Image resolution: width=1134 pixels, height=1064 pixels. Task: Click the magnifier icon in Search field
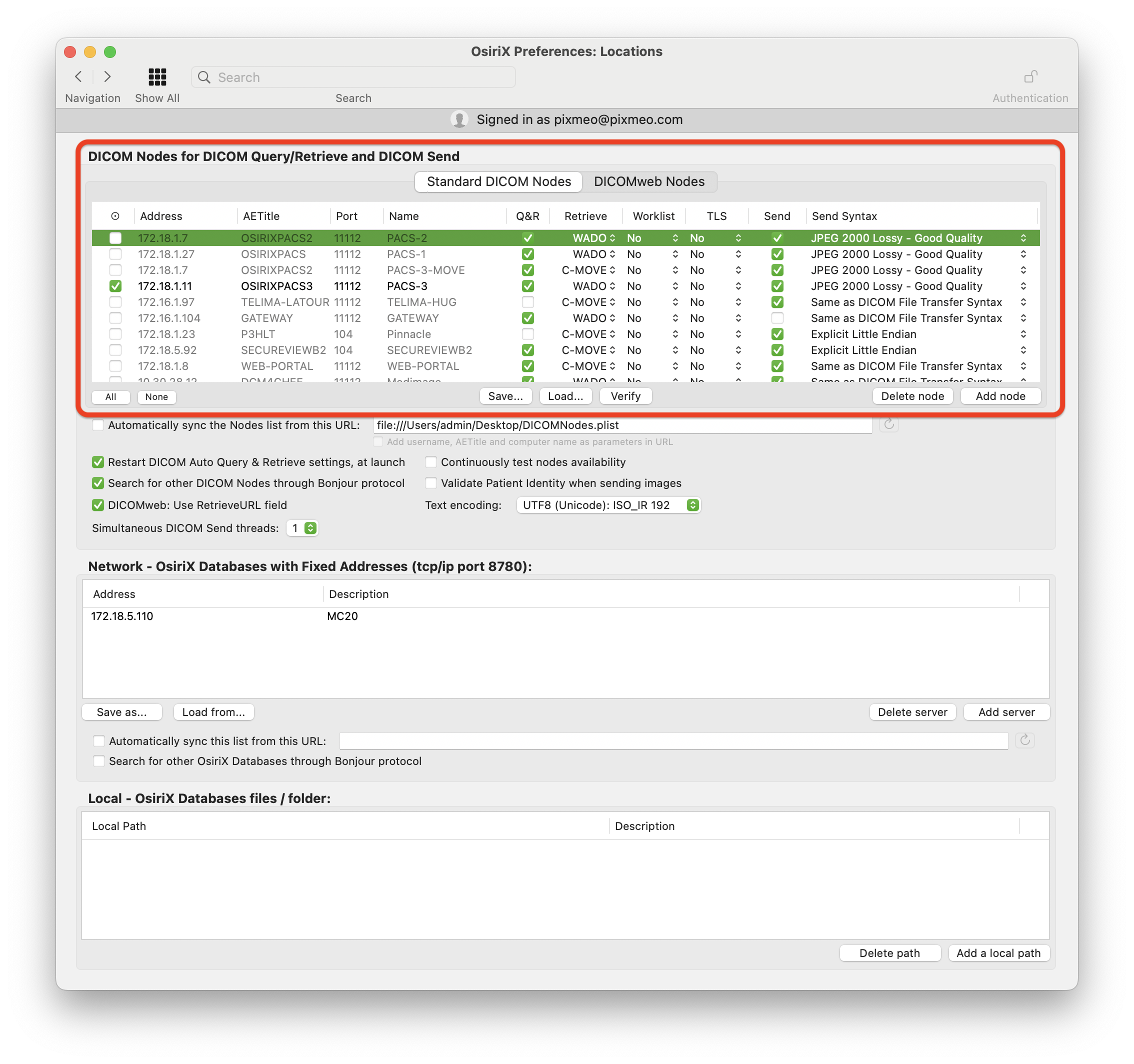click(x=204, y=77)
